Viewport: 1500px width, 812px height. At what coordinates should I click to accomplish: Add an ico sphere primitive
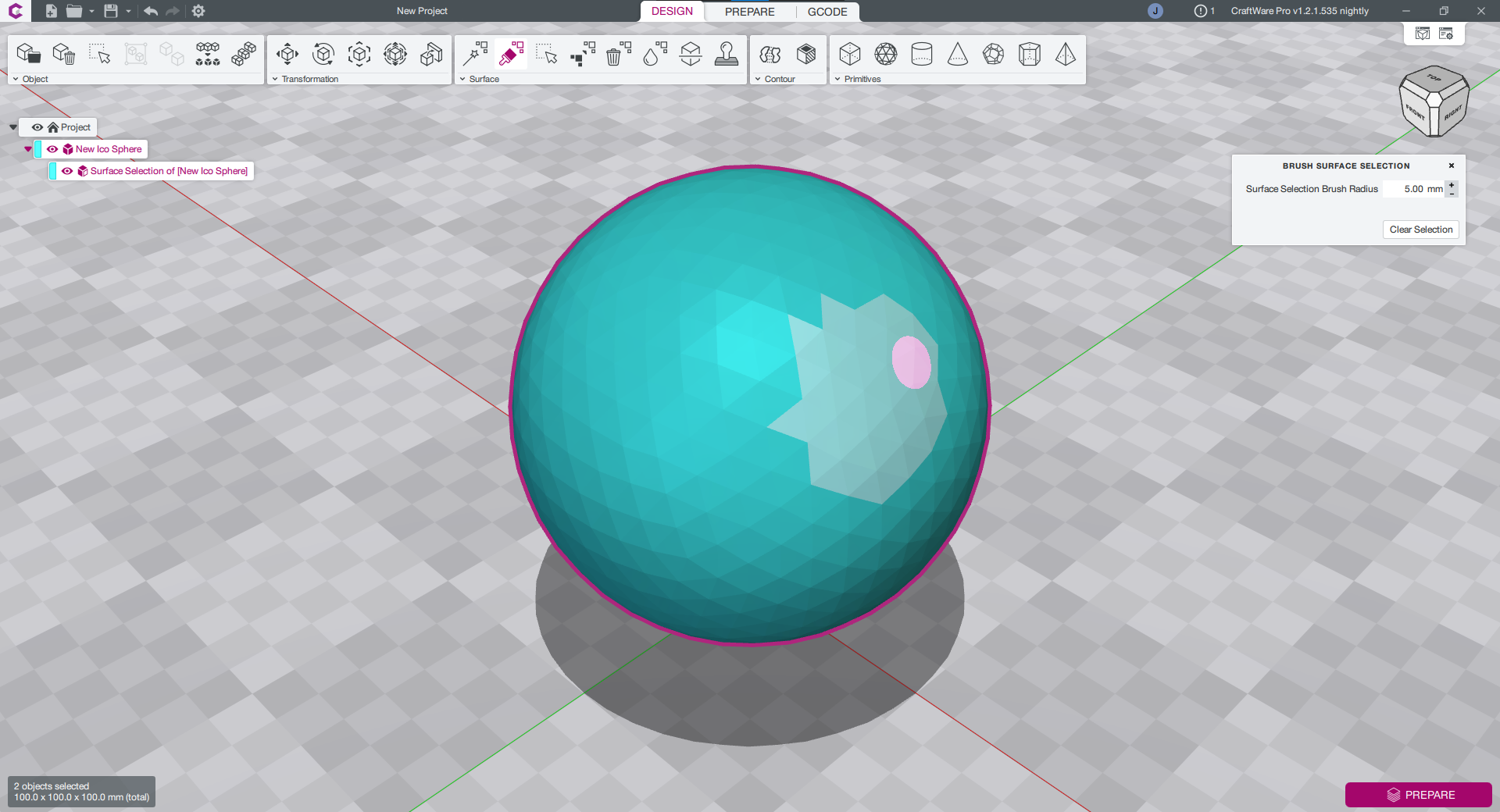click(x=886, y=55)
